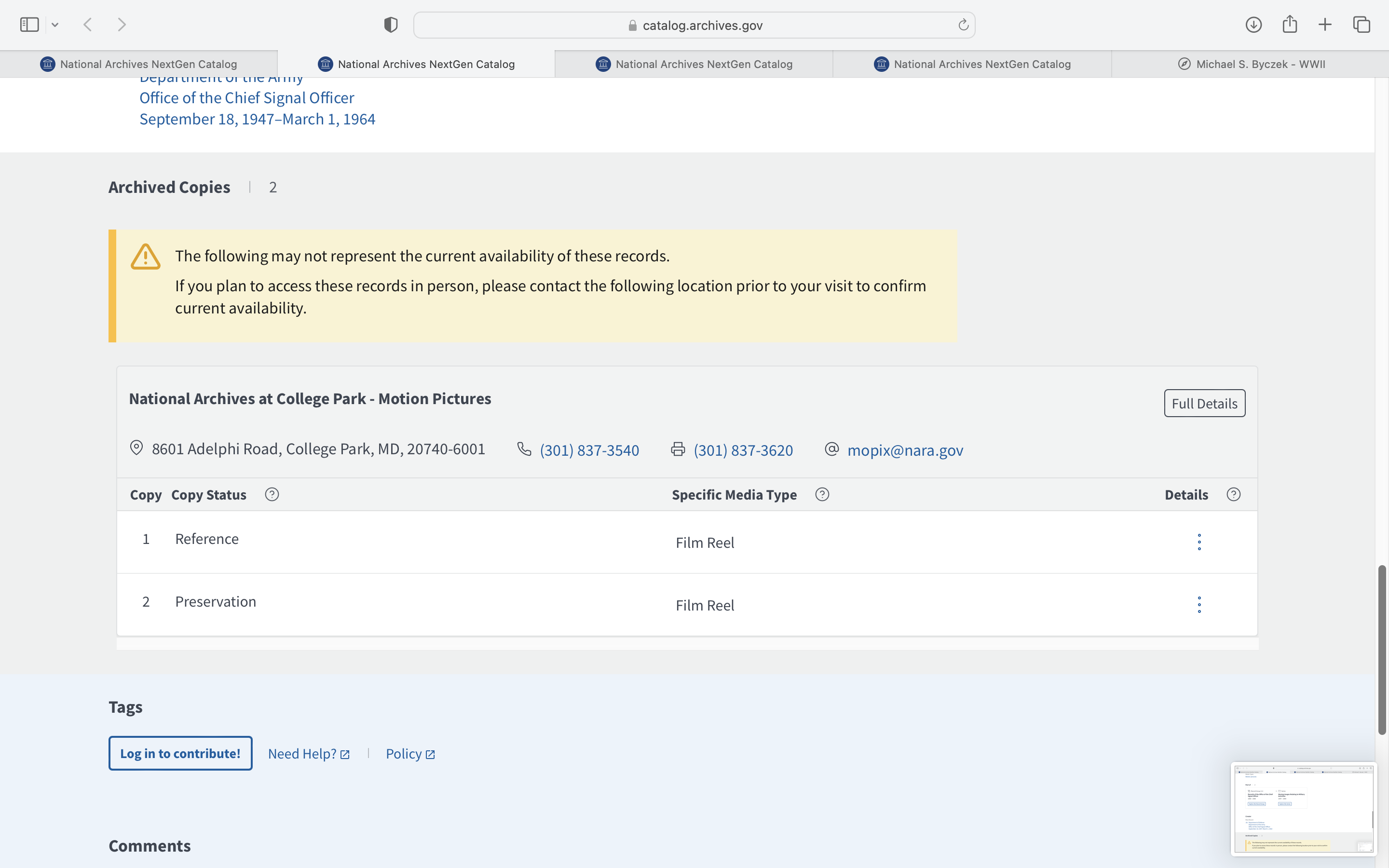The width and height of the screenshot is (1389, 868).
Task: Reload the page with the refresh icon
Action: (963, 25)
